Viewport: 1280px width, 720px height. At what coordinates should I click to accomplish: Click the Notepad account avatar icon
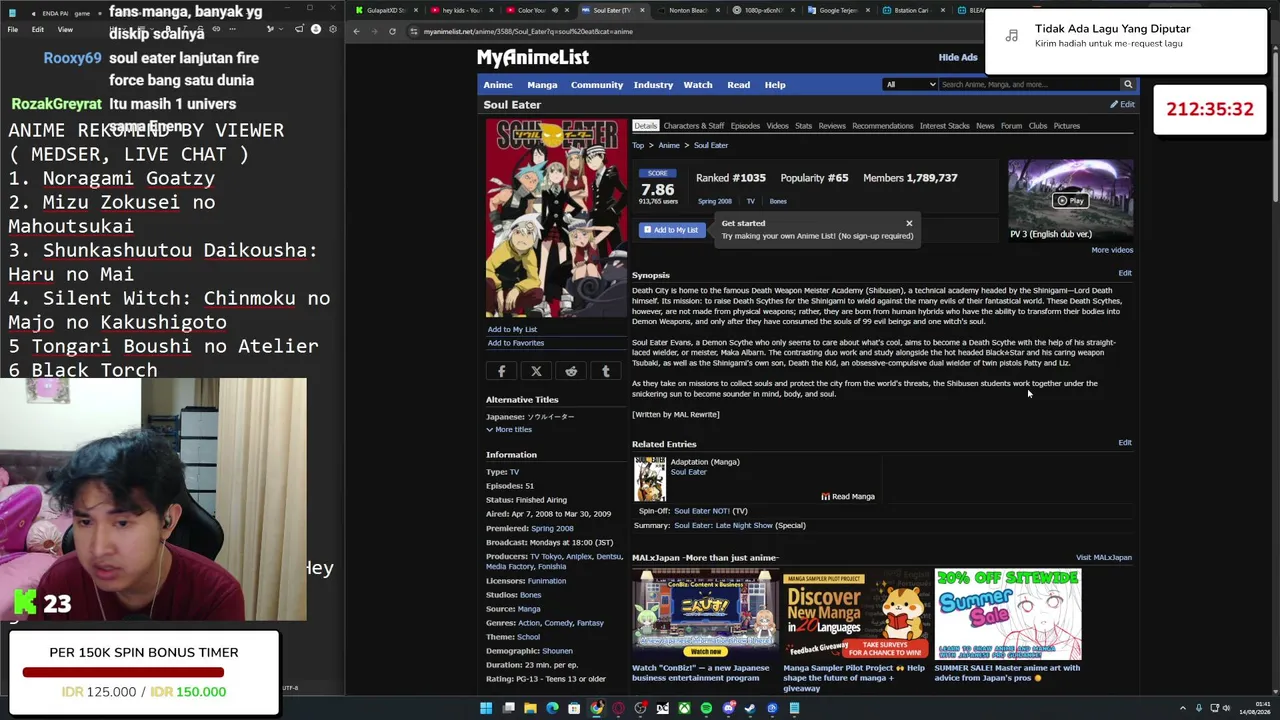316,29
